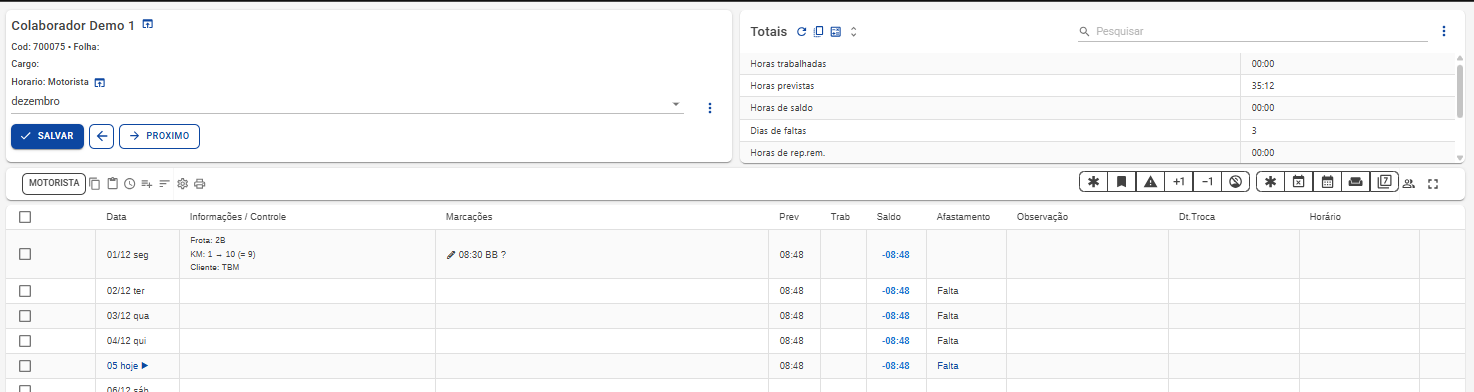
Task: Click the paste clipboard icon in the toolbar
Action: [x=113, y=184]
